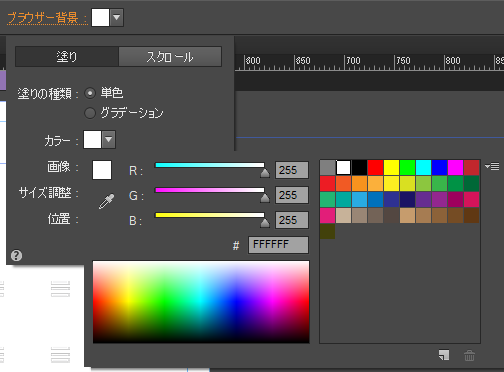504x372 pixels.
Task: Create new swatch icon
Action: point(444,355)
